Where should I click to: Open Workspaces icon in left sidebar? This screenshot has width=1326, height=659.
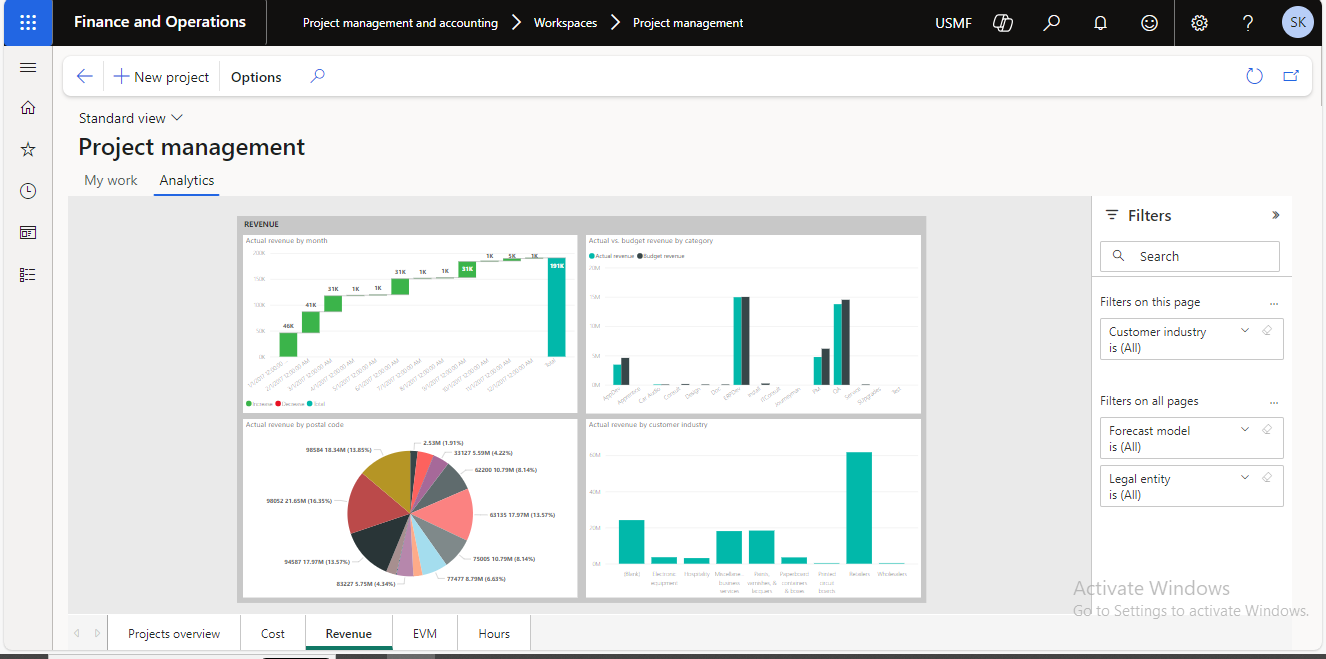[28, 233]
